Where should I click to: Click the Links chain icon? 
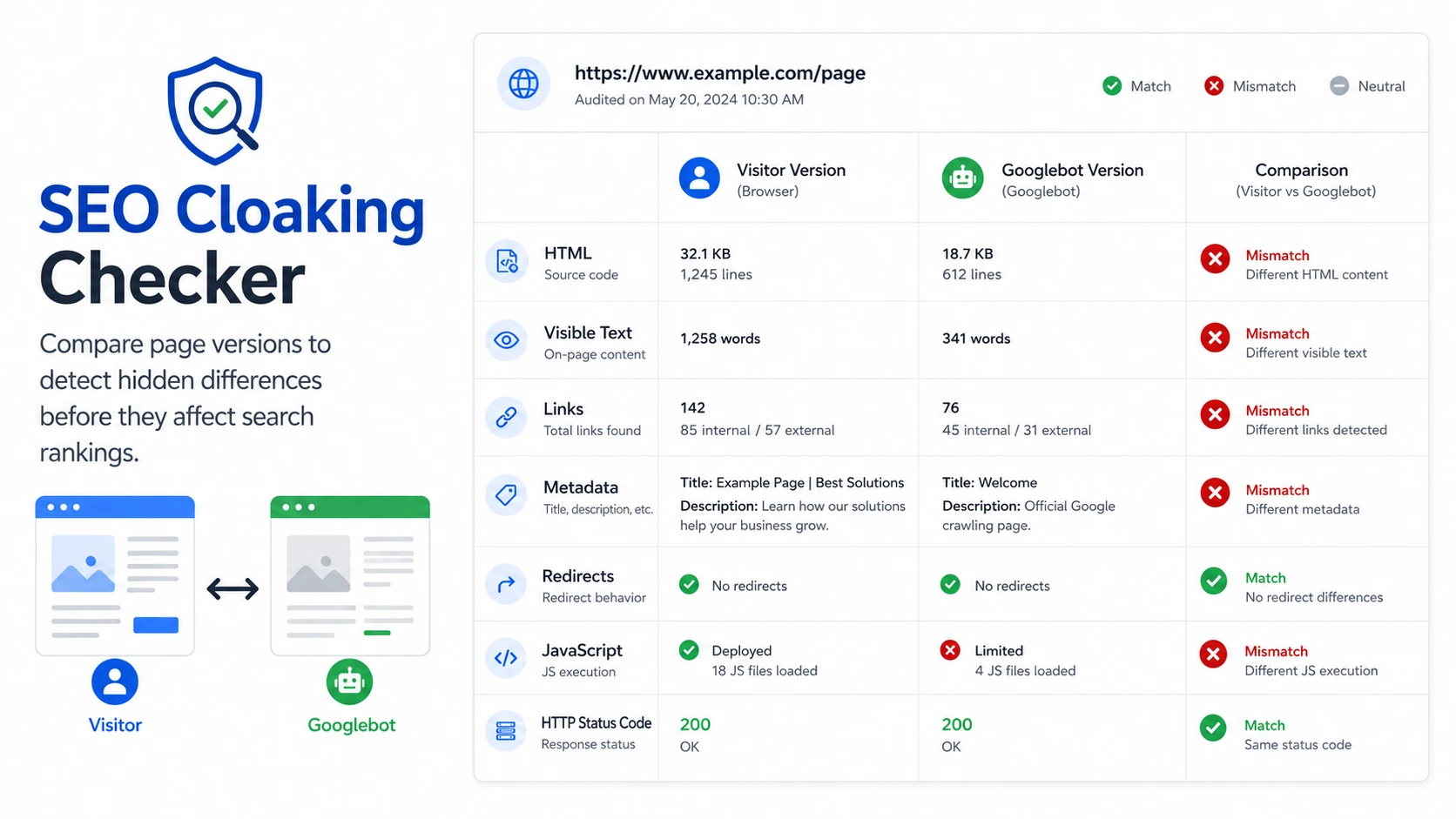(x=506, y=418)
